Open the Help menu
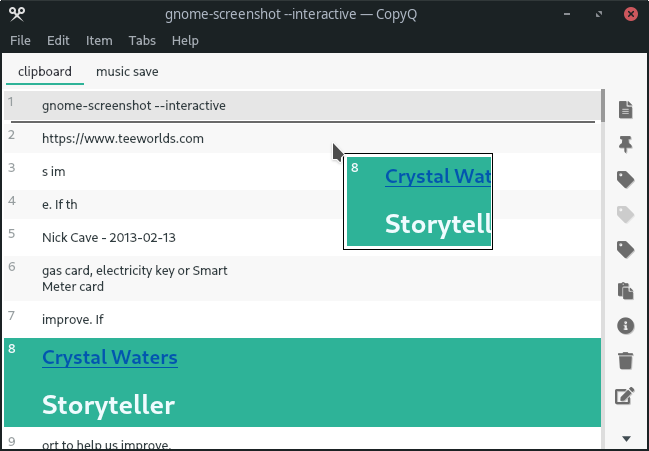The height and width of the screenshot is (451, 649). (185, 41)
